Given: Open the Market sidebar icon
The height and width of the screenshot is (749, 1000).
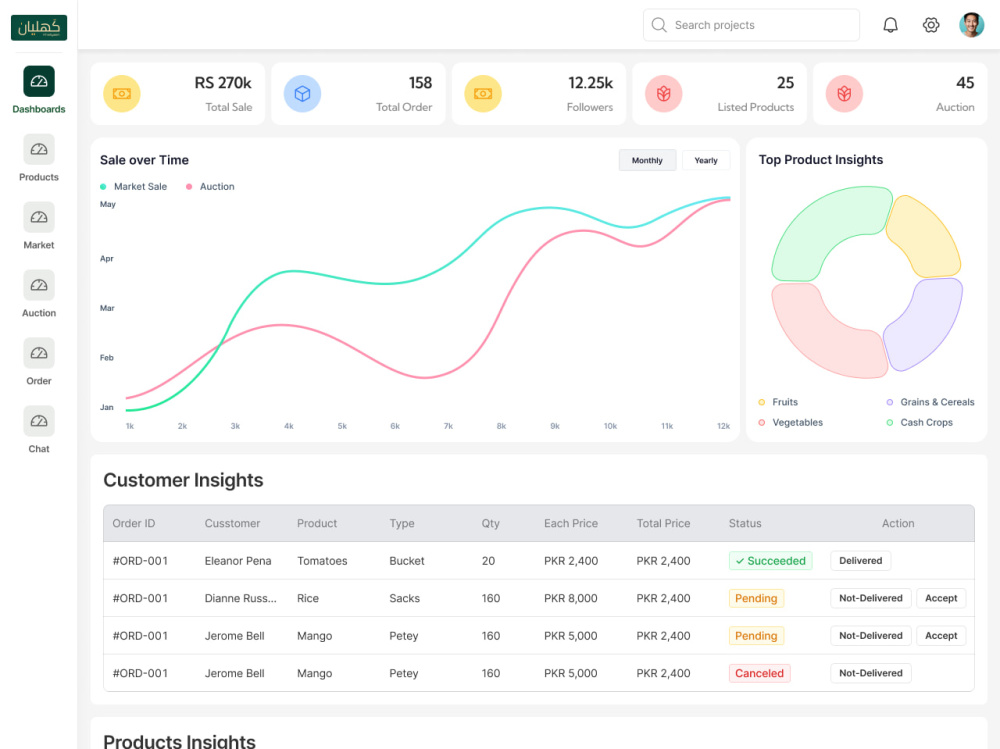Looking at the screenshot, I should pos(39,217).
